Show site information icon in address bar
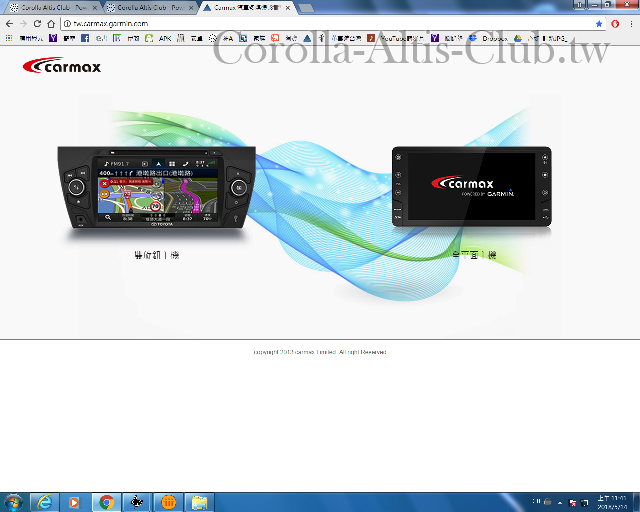Image resolution: width=640 pixels, height=512 pixels. [x=67, y=24]
